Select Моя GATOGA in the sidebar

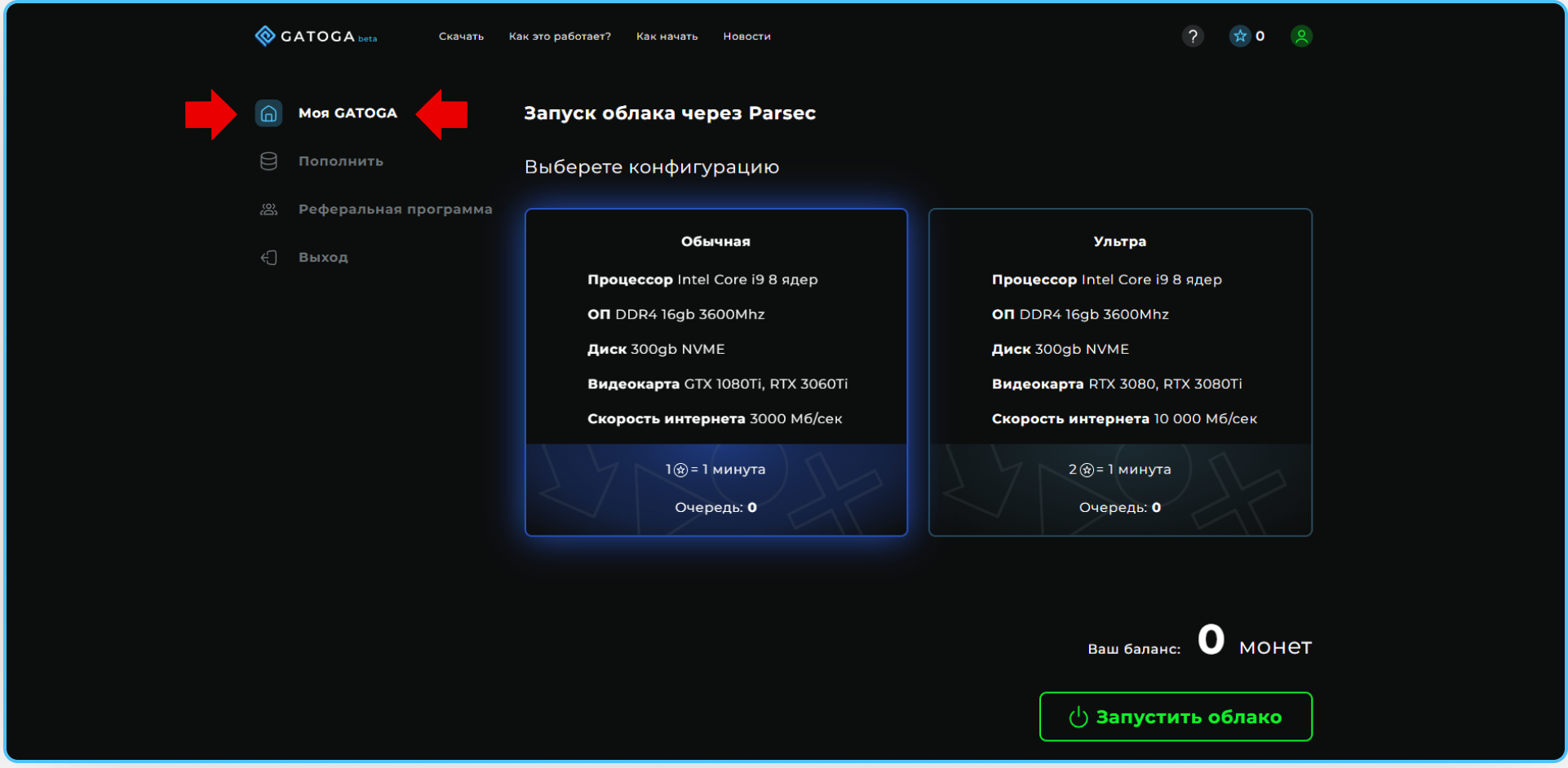[x=348, y=113]
